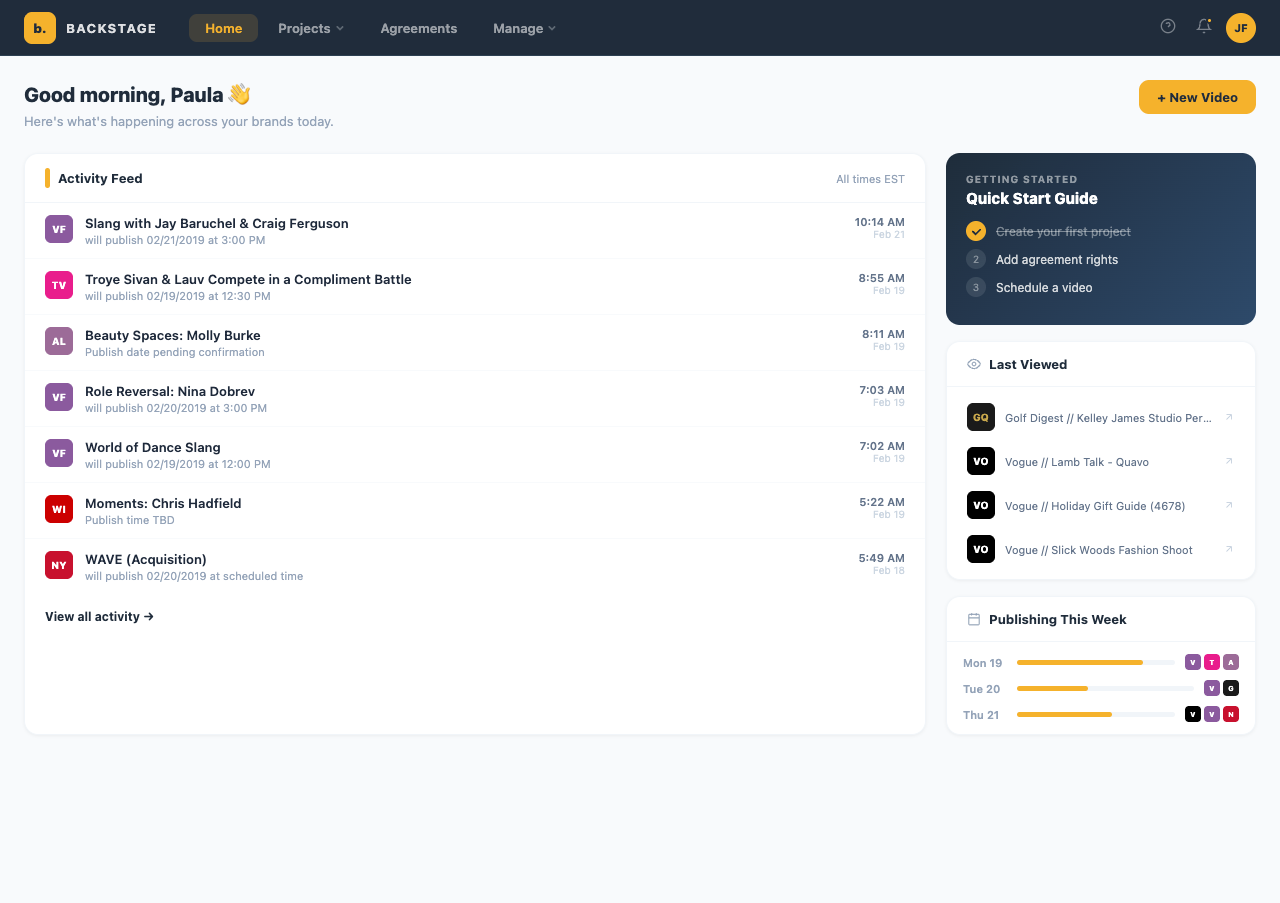
Task: Click the + New Video button
Action: (x=1197, y=97)
